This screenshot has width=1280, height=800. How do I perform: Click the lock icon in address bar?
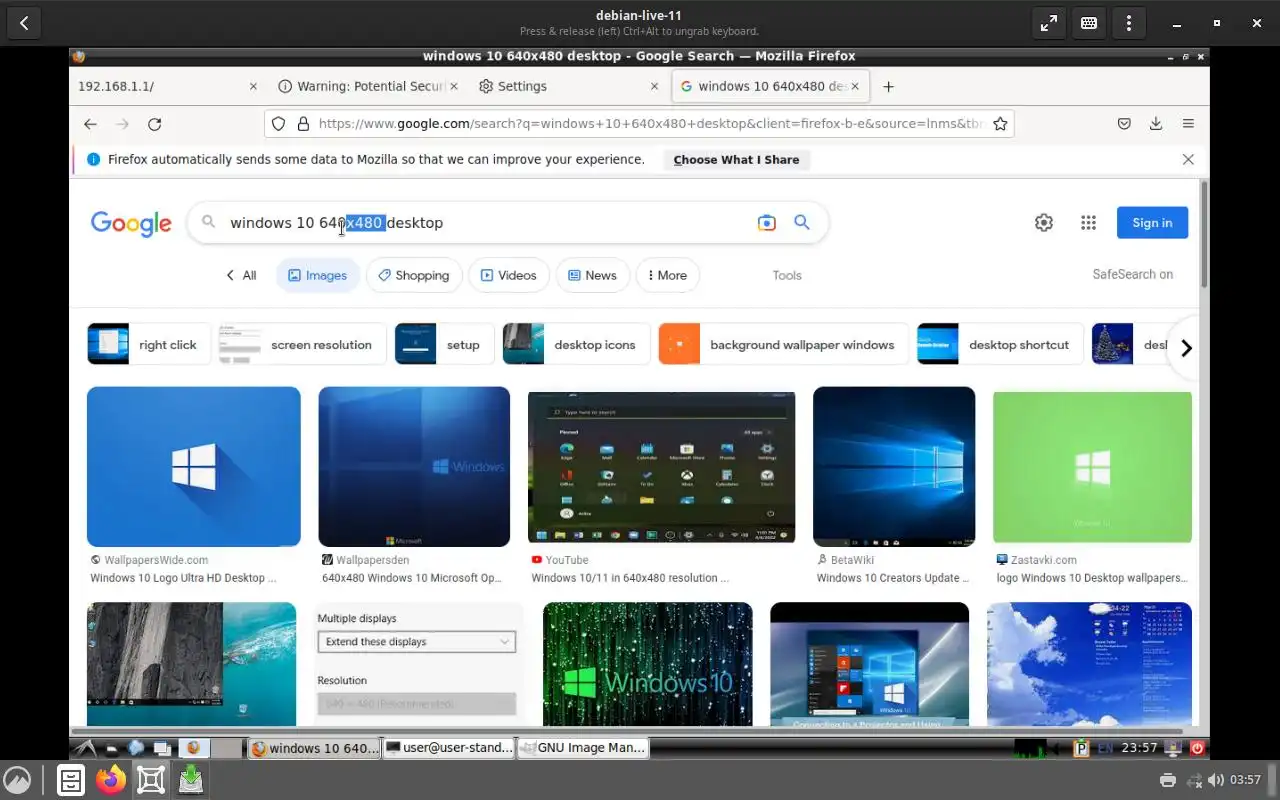coord(304,124)
